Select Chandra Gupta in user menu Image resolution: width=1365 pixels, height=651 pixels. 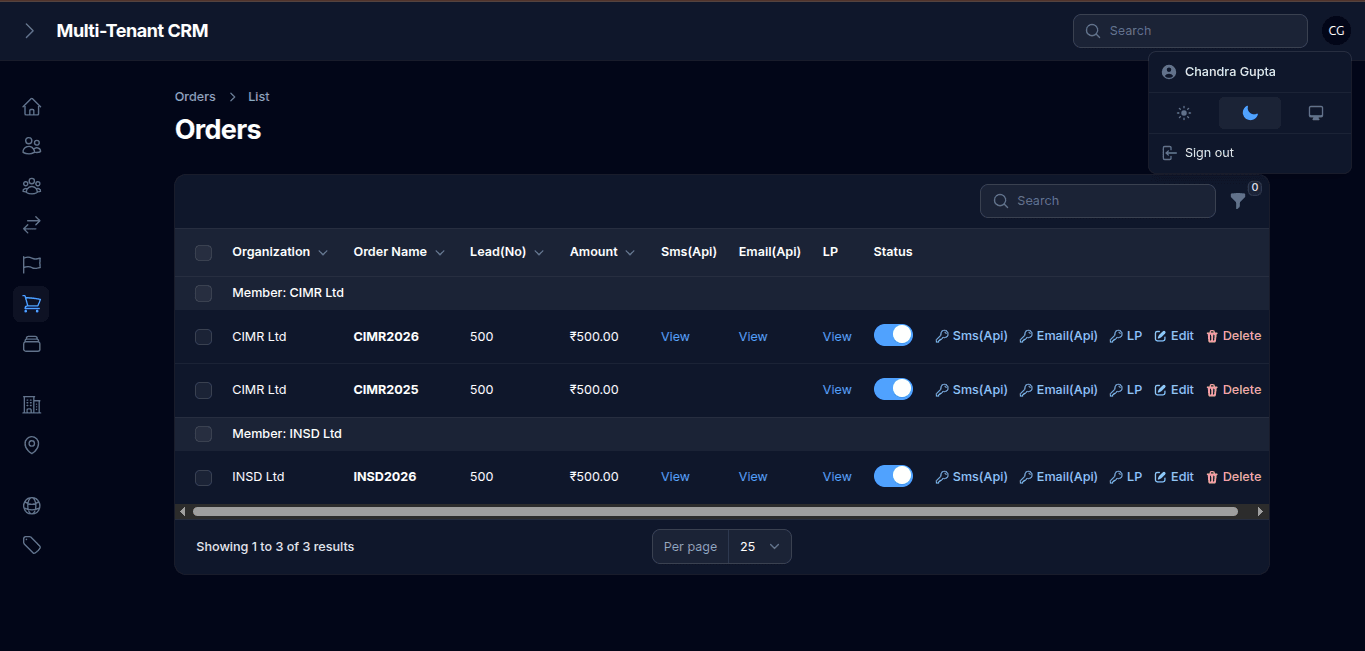tap(1250, 72)
